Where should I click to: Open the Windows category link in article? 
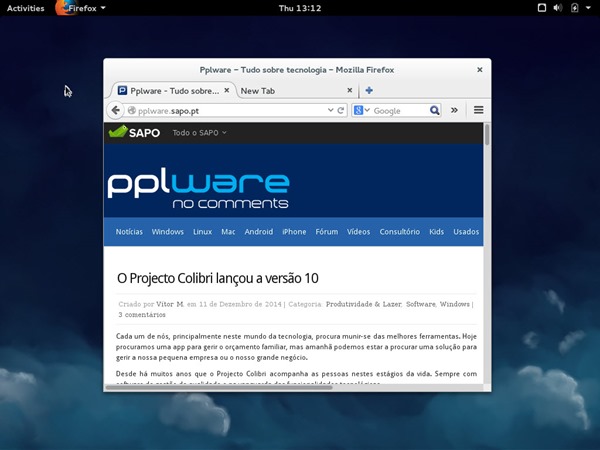pyautogui.click(x=454, y=304)
